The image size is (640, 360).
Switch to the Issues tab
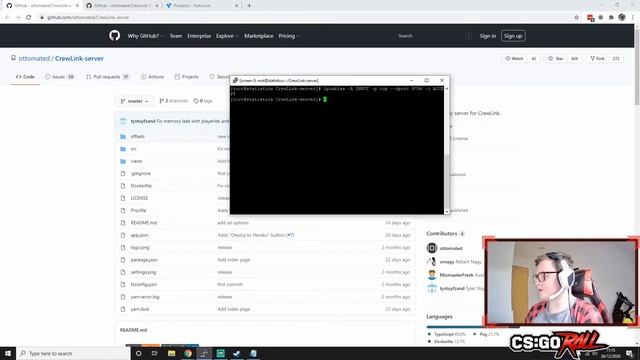pyautogui.click(x=60, y=77)
